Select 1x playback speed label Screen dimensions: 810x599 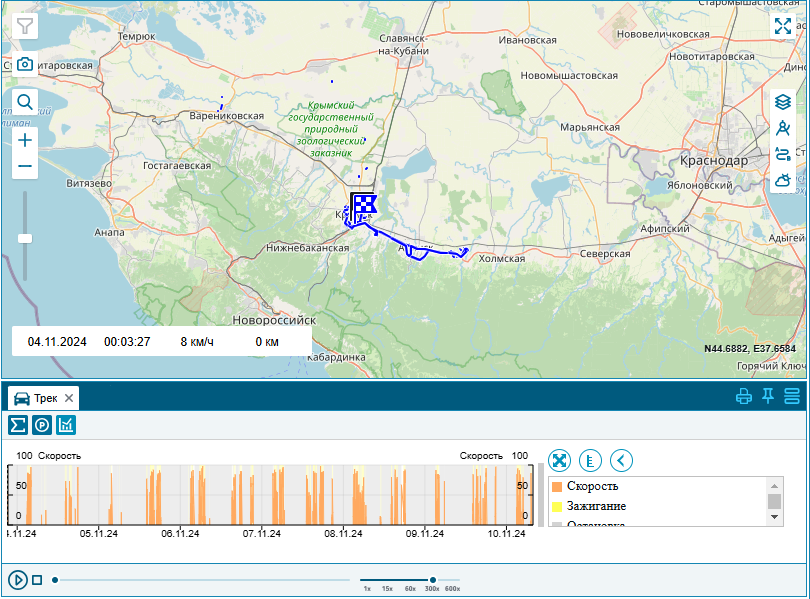pyautogui.click(x=367, y=589)
